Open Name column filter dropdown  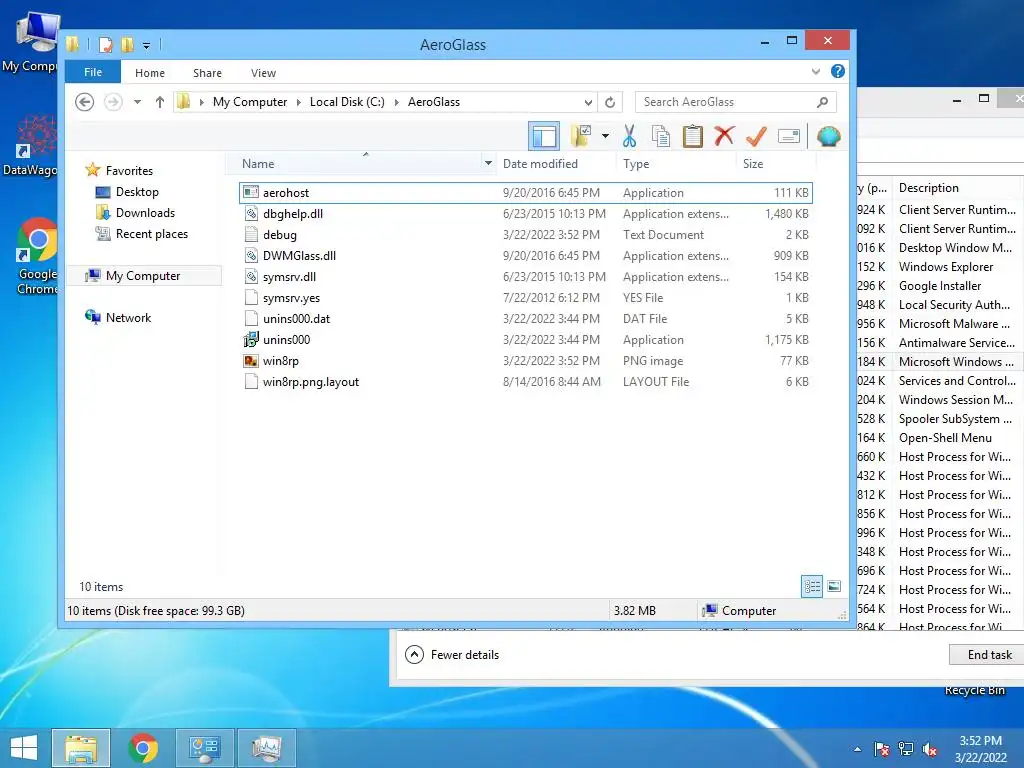(x=488, y=163)
